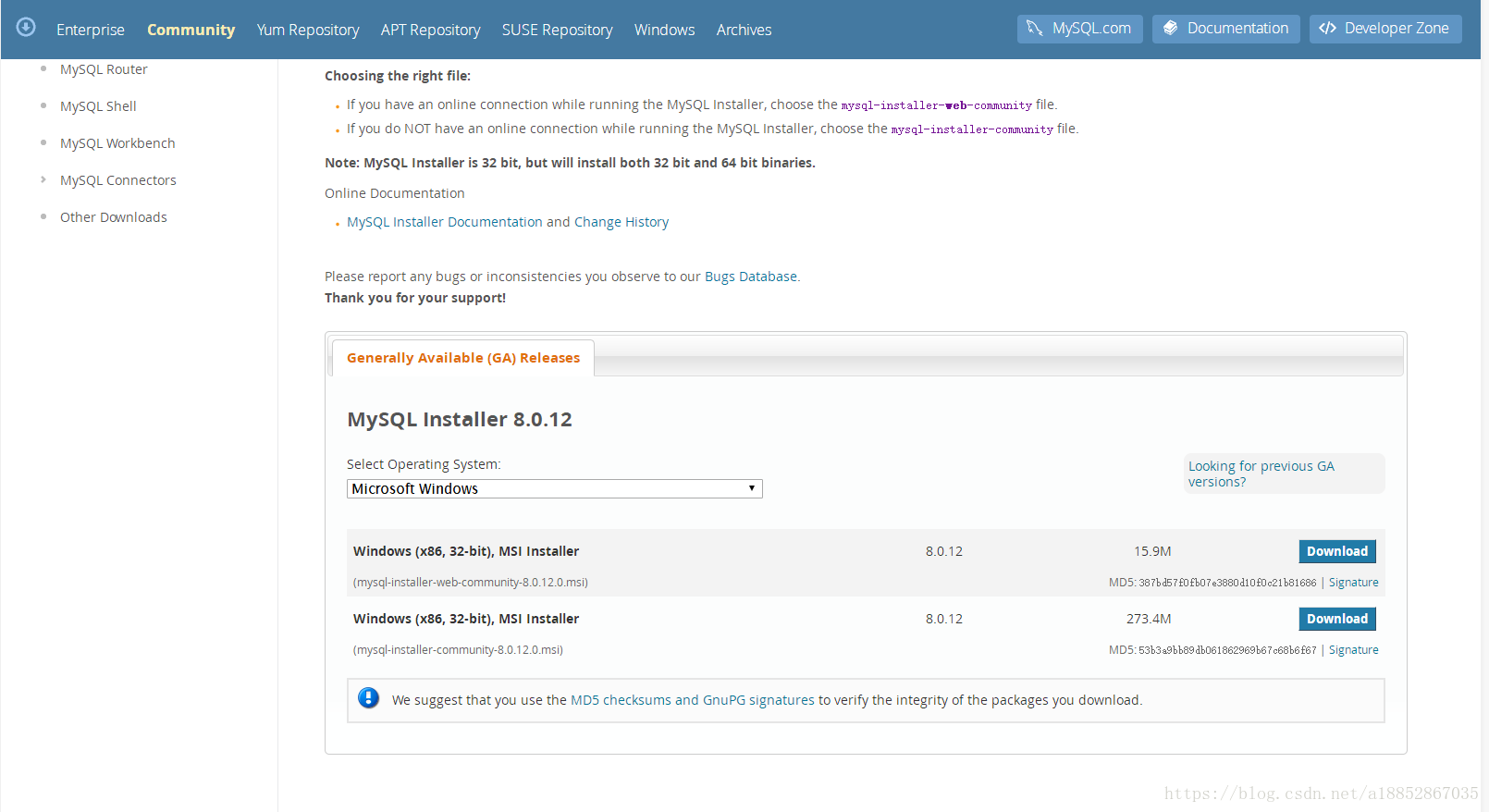The image size is (1489, 812).
Task: Open the Change History link
Action: (621, 222)
